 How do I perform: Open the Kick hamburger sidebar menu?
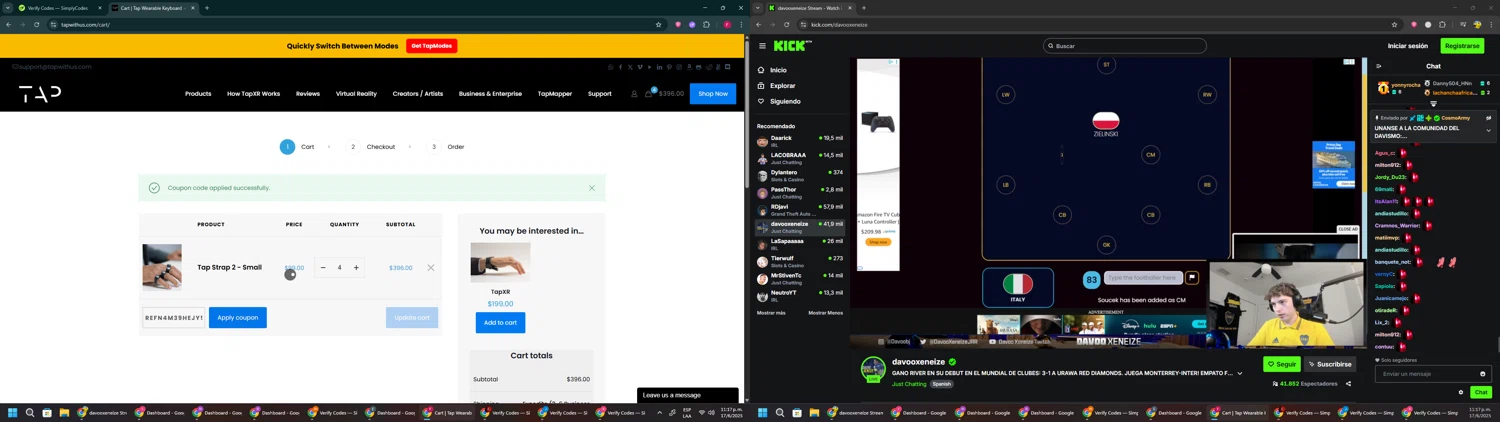tap(762, 46)
